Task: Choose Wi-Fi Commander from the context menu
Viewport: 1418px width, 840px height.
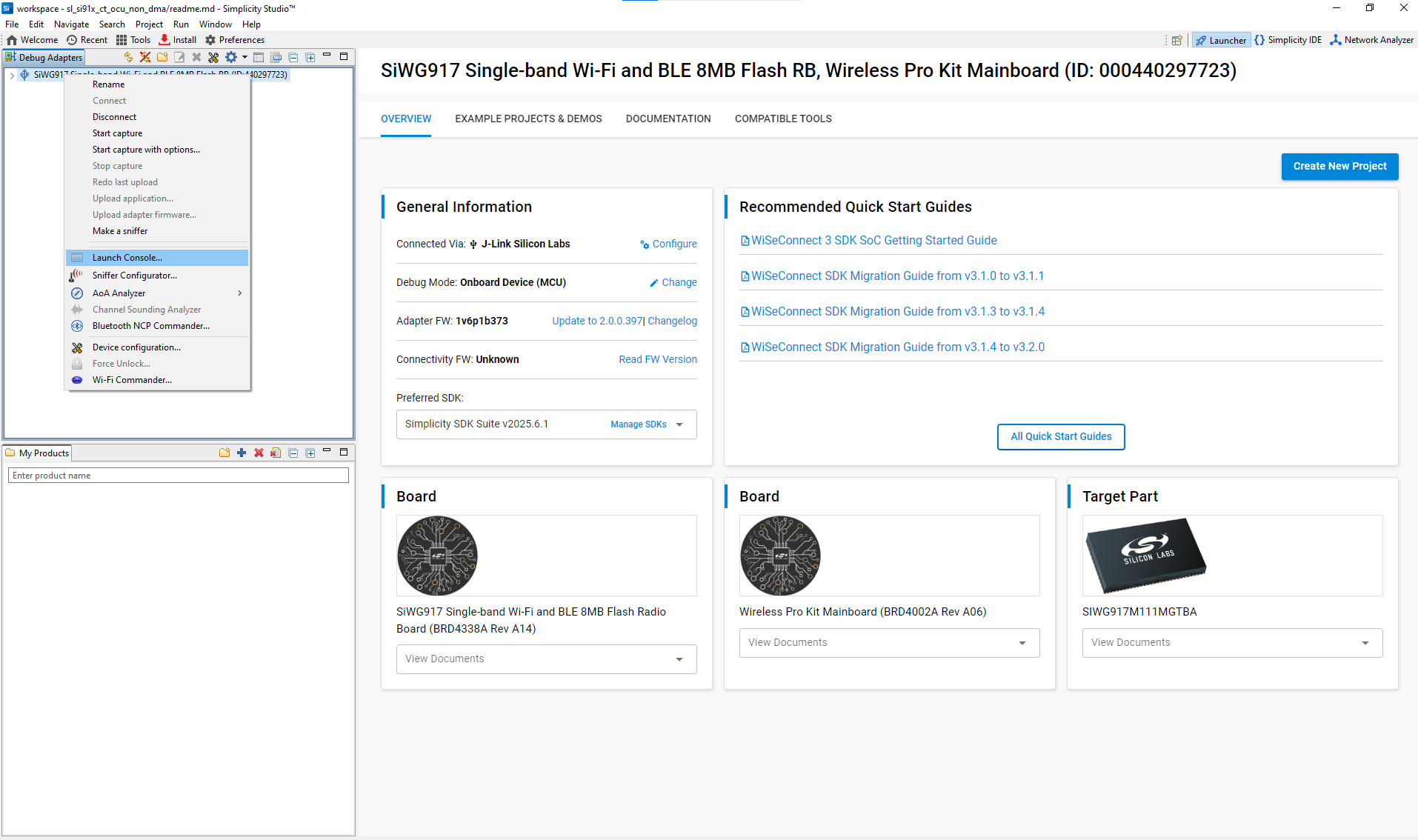Action: click(132, 380)
